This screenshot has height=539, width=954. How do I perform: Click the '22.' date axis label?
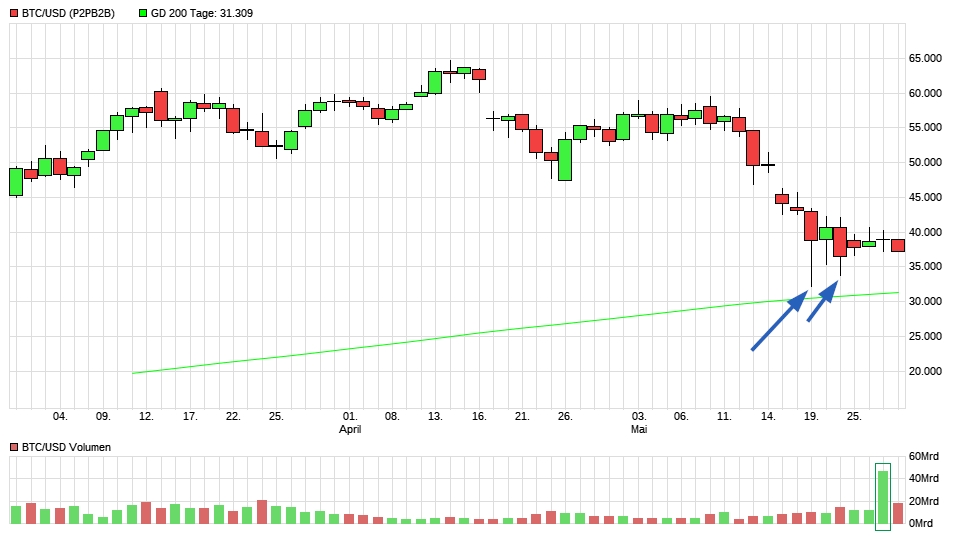233,417
